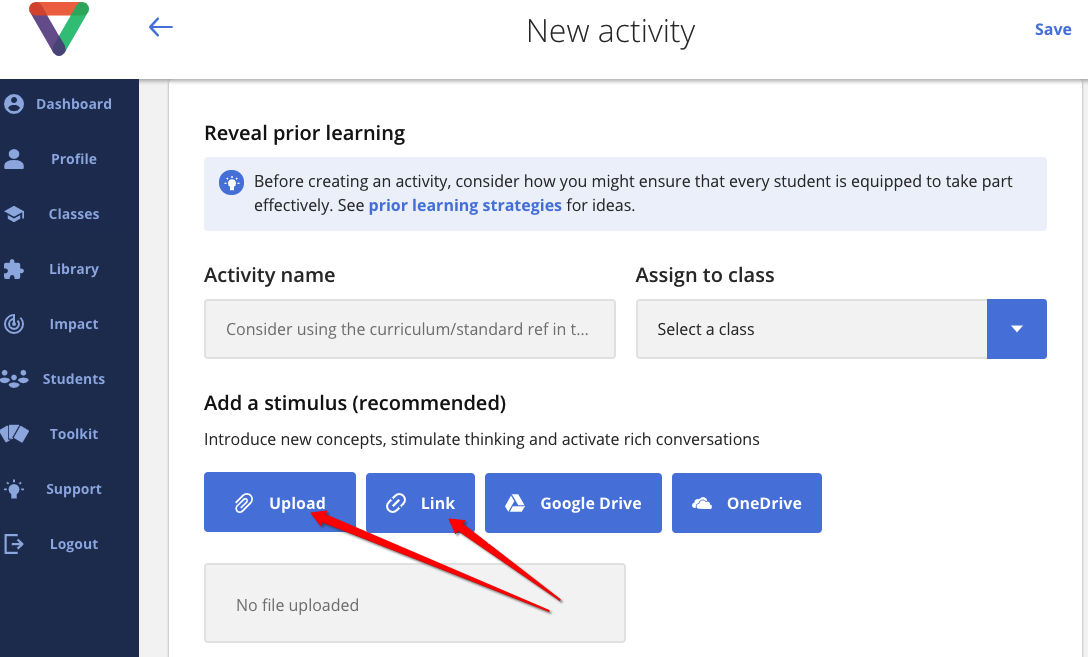The height and width of the screenshot is (657, 1088).
Task: Click the Students group icon
Action: pos(15,379)
